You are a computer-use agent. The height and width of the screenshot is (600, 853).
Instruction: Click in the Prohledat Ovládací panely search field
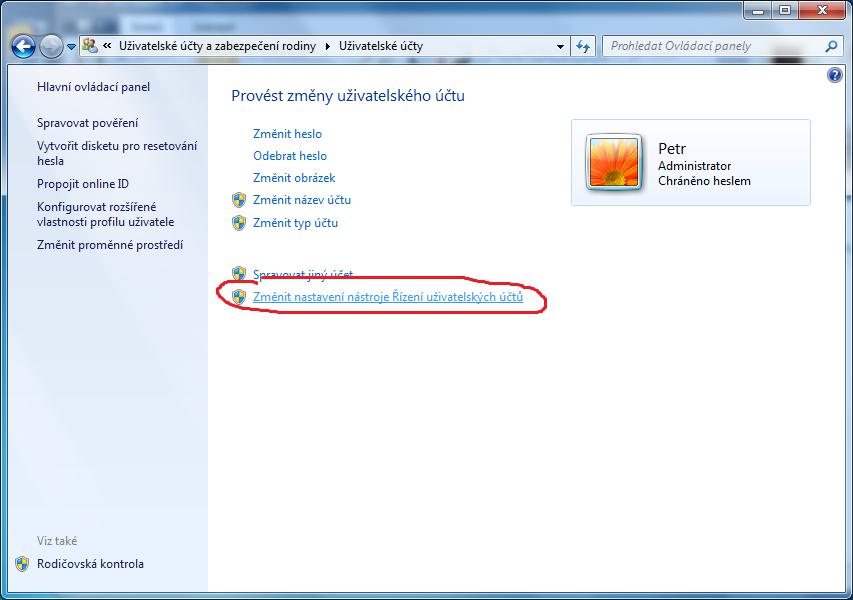point(713,47)
